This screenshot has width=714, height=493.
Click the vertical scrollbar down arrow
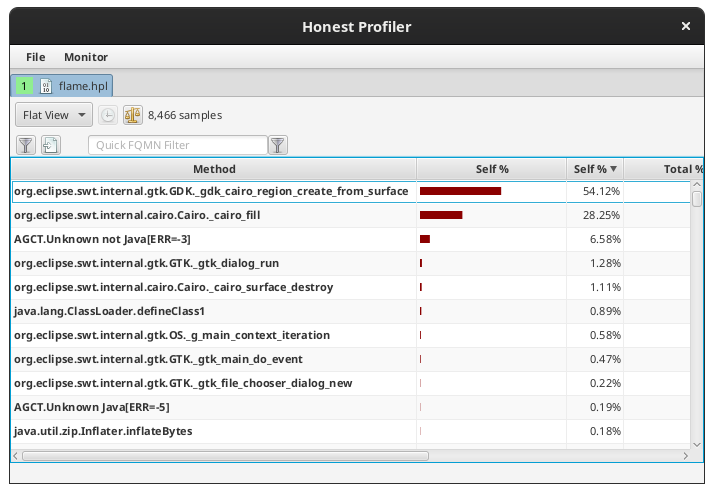pos(697,445)
